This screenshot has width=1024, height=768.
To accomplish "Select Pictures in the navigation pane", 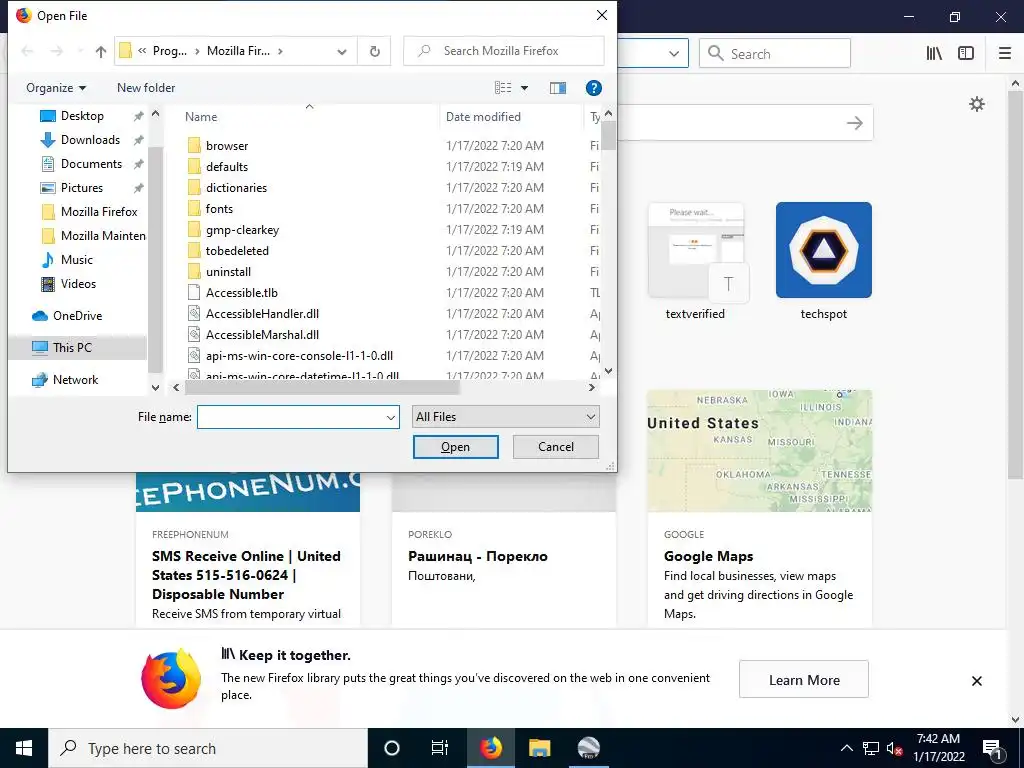I will pos(82,188).
